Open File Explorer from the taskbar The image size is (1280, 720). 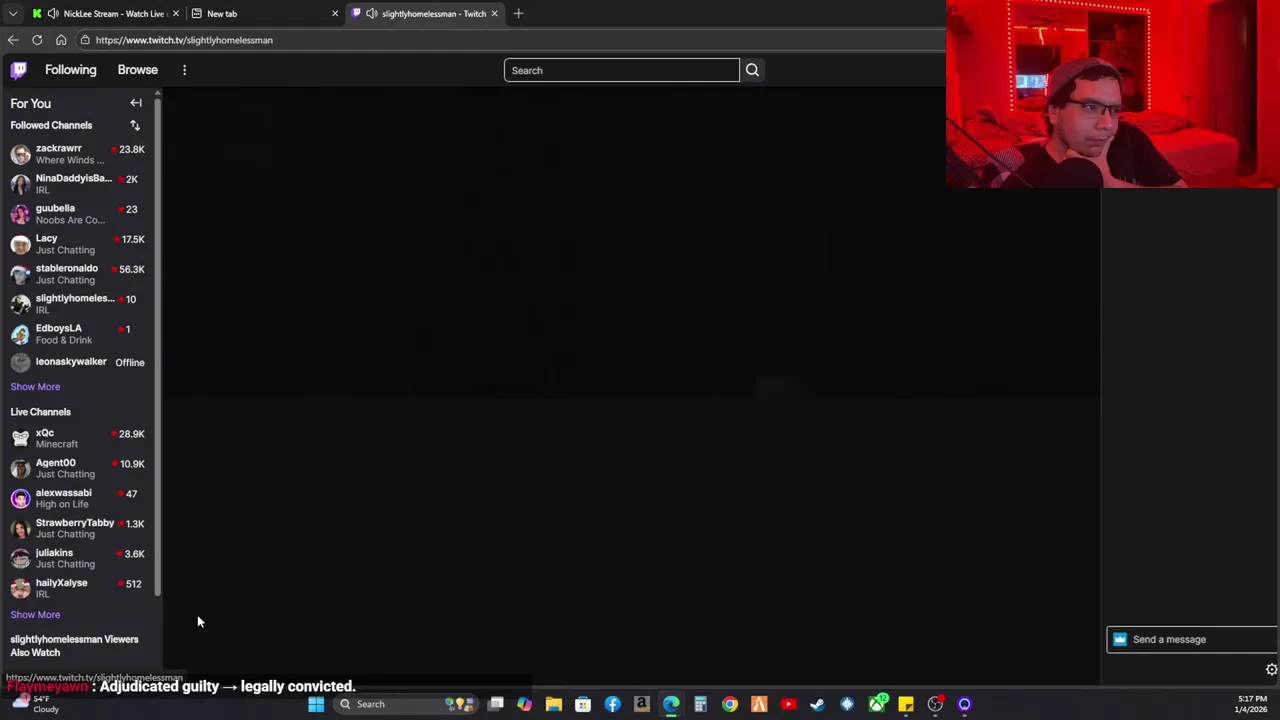pos(553,704)
